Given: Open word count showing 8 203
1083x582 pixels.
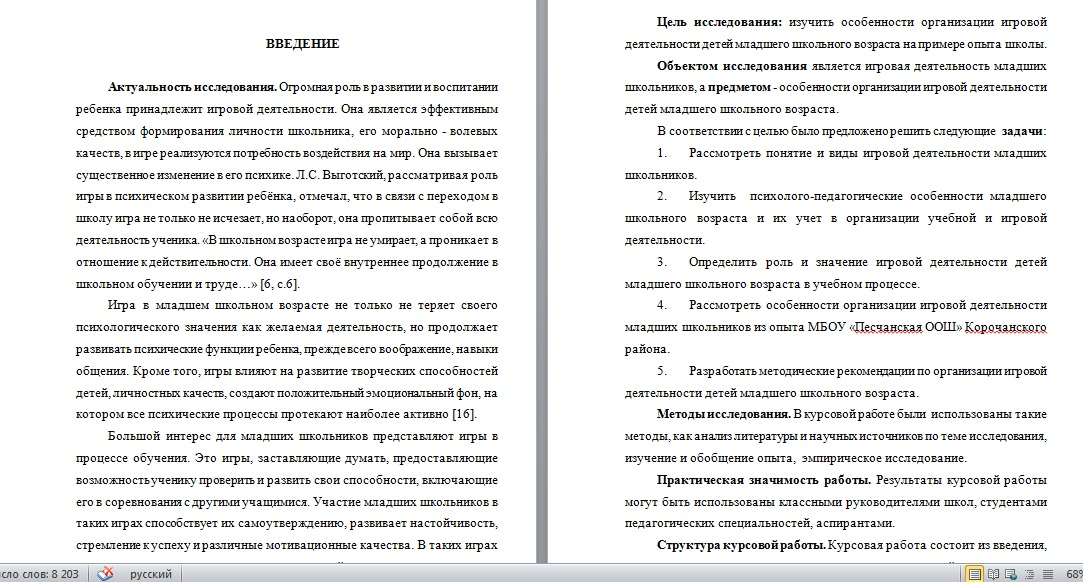Looking at the screenshot, I should tap(40, 574).
